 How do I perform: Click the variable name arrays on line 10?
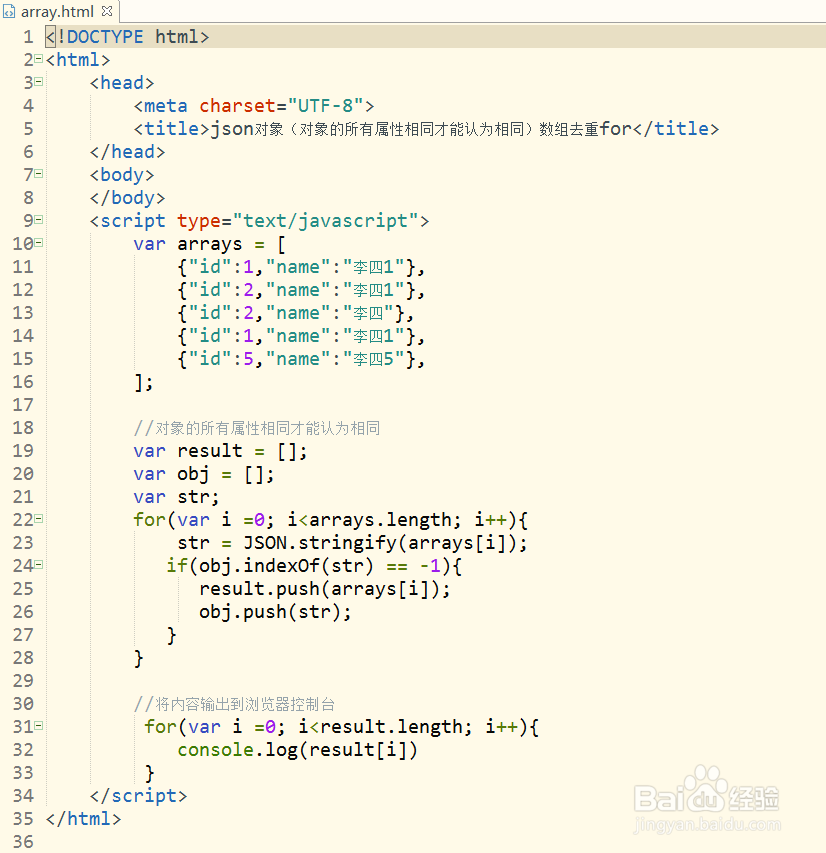[x=209, y=244]
